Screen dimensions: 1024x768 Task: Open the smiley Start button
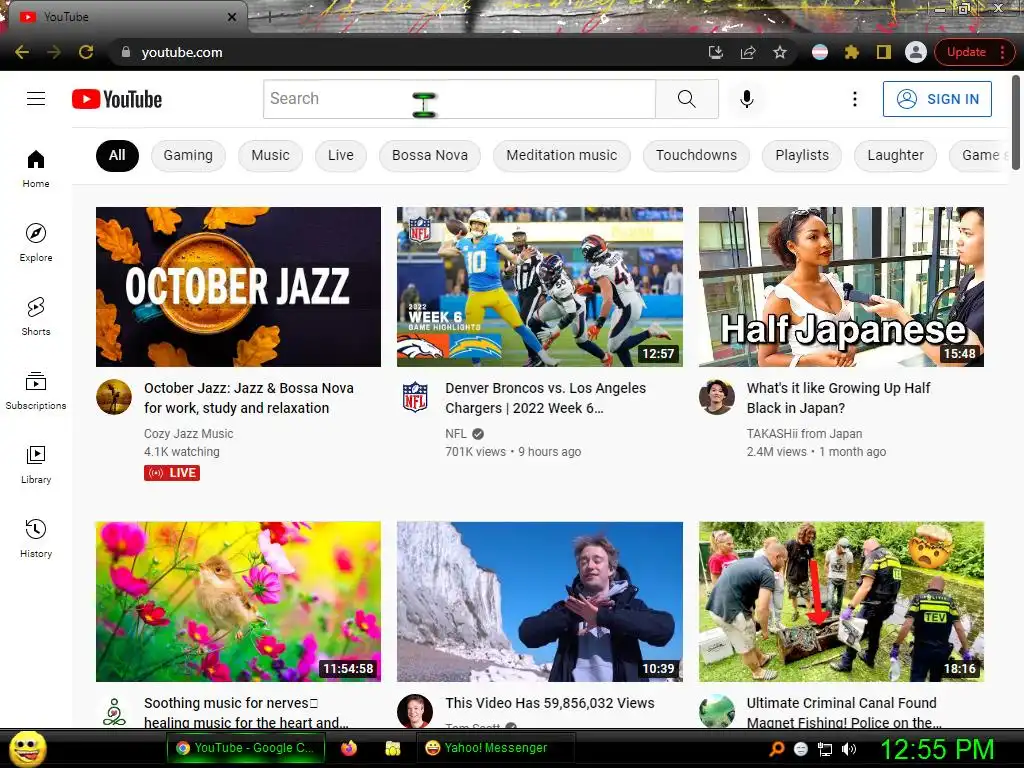pyautogui.click(x=27, y=748)
